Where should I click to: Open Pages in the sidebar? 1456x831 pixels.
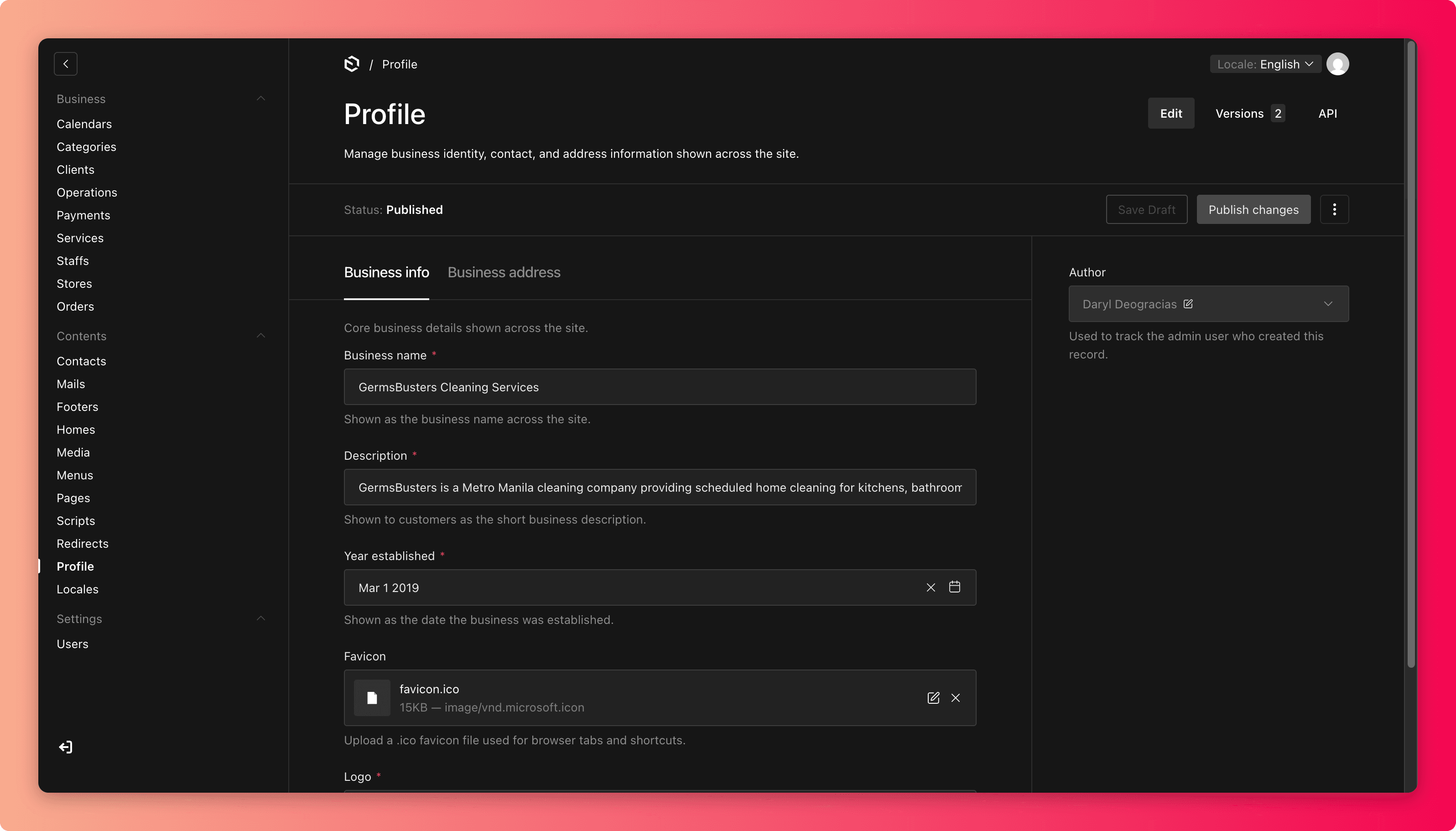pyautogui.click(x=73, y=498)
